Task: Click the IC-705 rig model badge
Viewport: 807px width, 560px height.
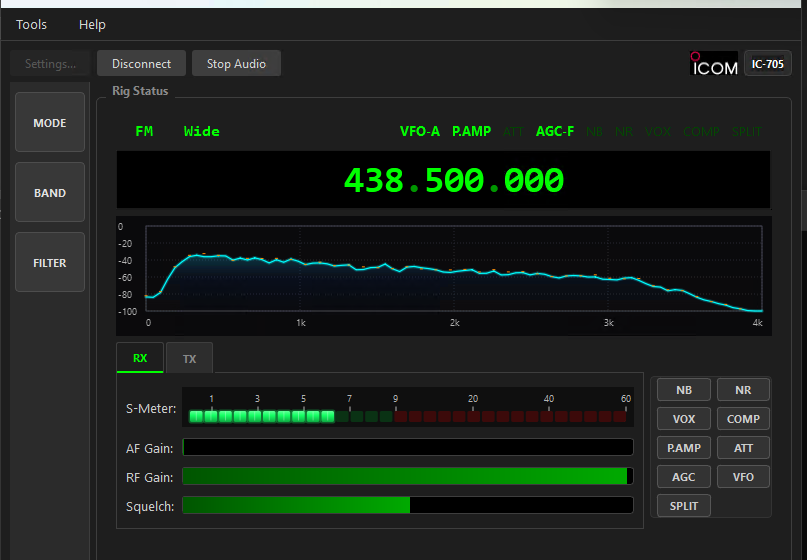Action: [767, 64]
